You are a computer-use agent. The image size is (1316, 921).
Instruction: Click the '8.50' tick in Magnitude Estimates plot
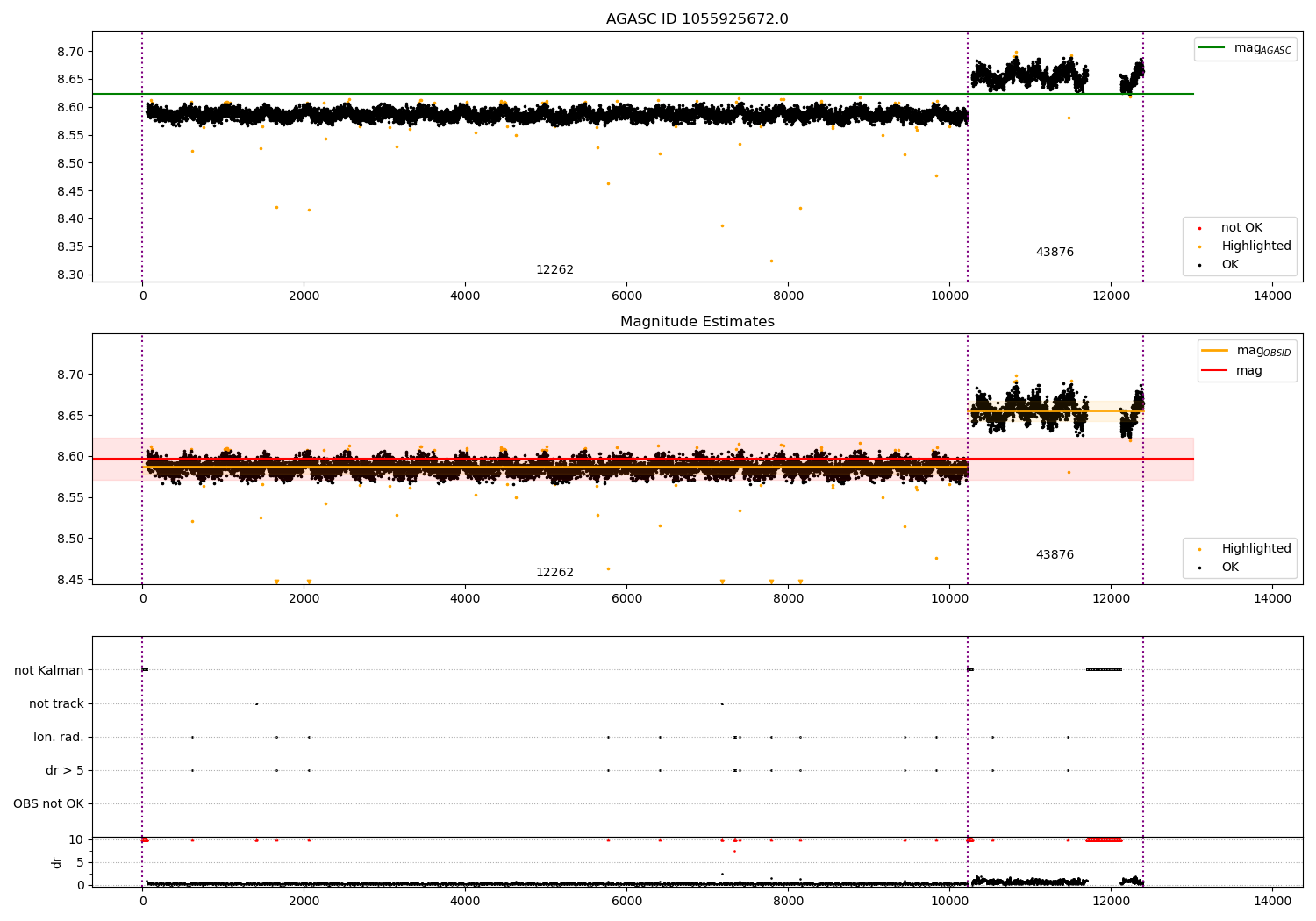coord(70,539)
